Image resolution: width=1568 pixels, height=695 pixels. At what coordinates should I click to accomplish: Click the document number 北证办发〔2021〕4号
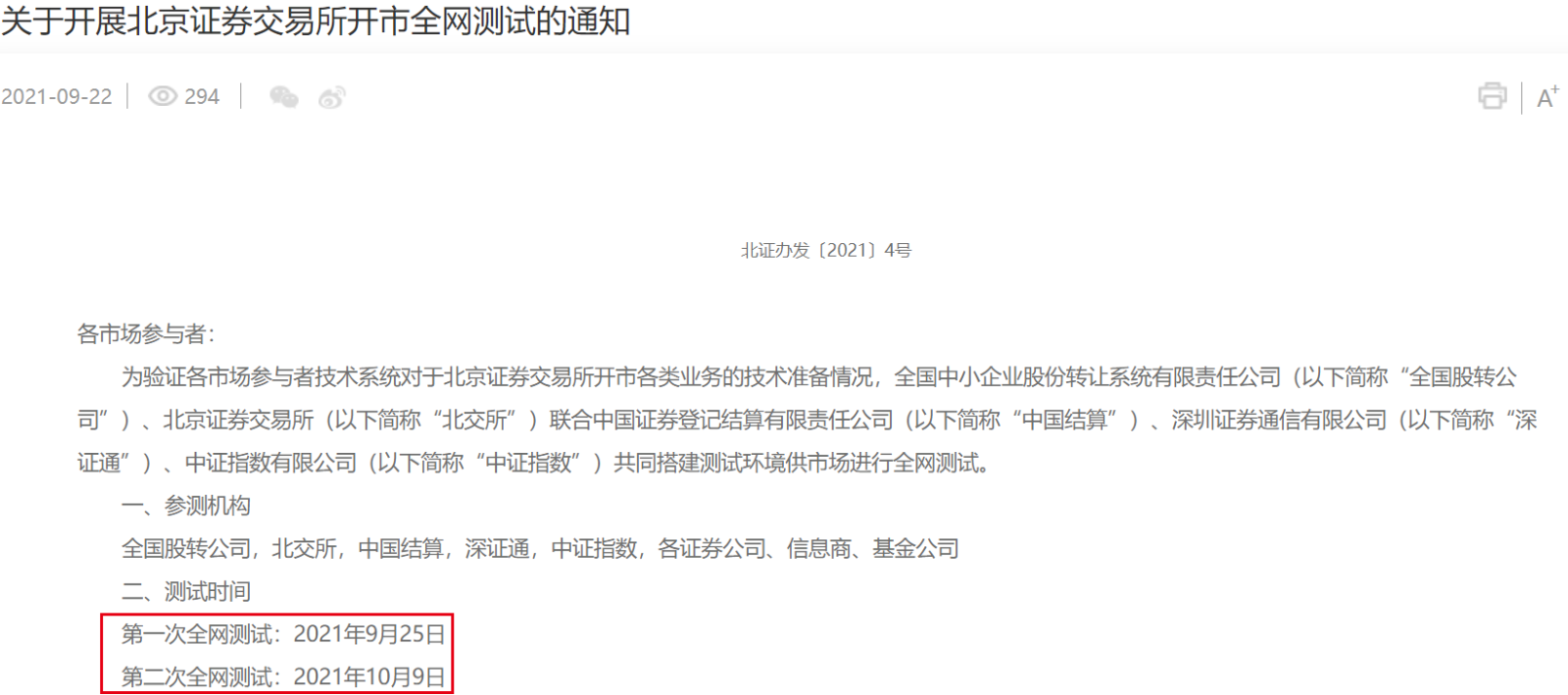[826, 251]
